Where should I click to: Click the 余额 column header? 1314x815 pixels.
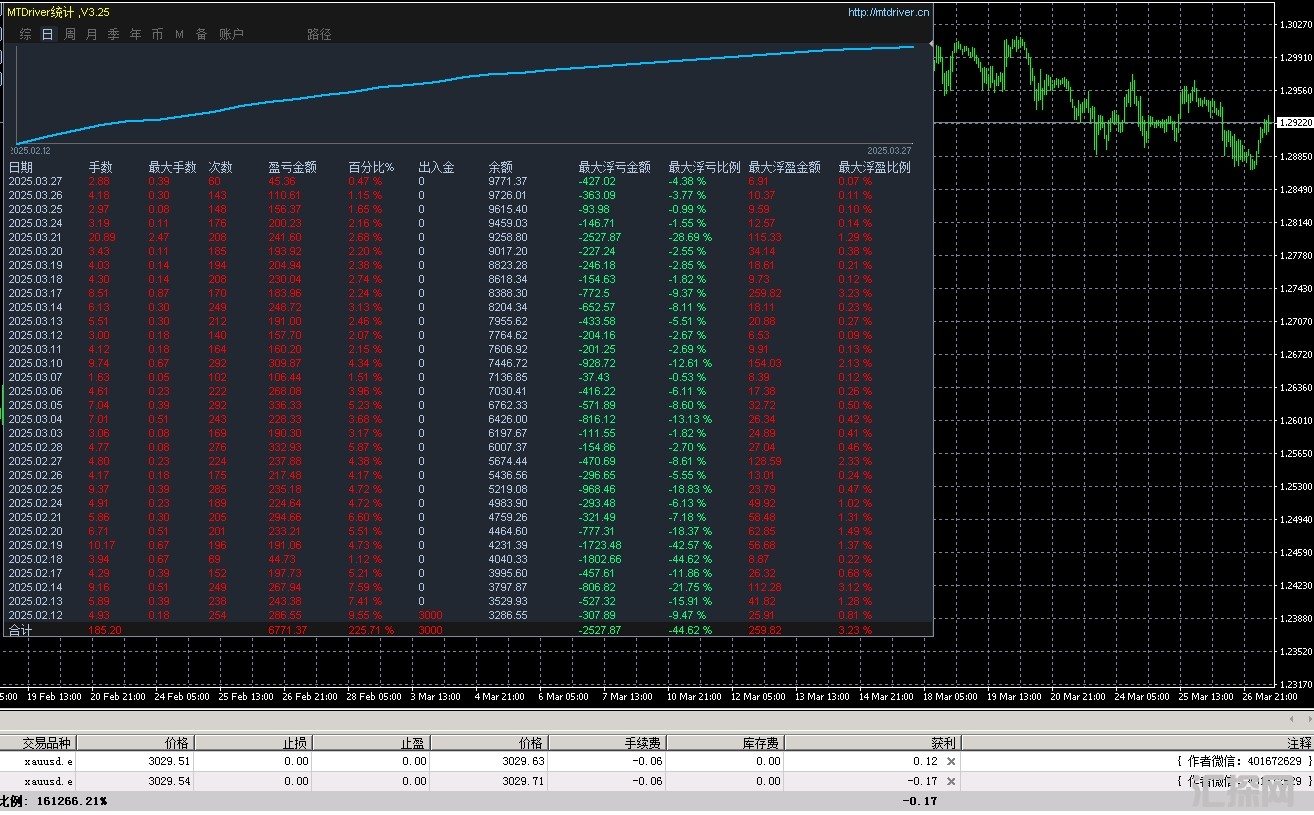tap(501, 167)
